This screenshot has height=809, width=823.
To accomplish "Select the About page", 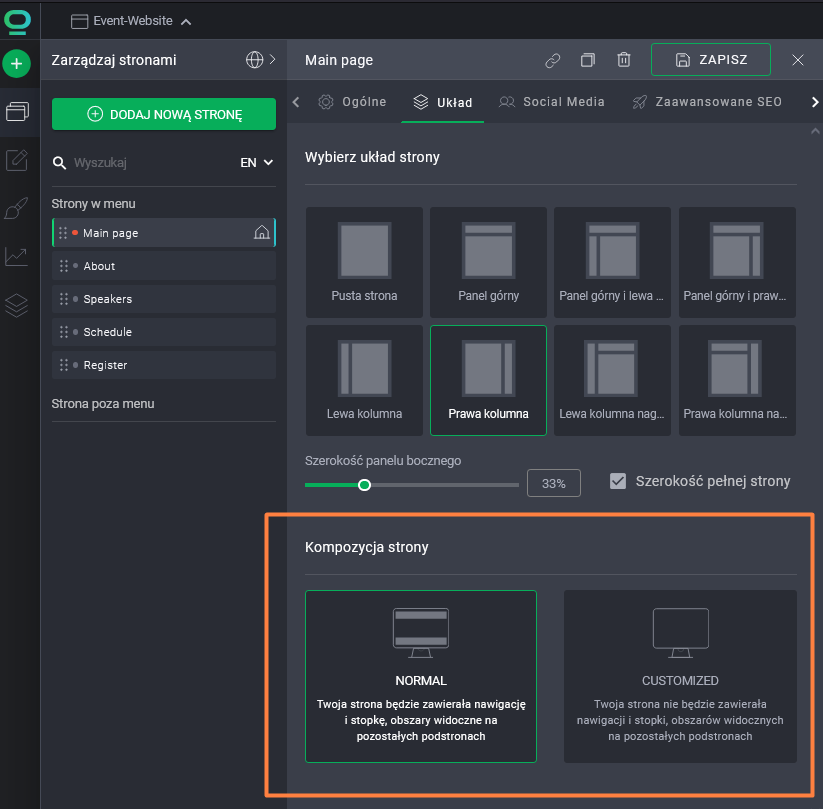I will click(164, 266).
